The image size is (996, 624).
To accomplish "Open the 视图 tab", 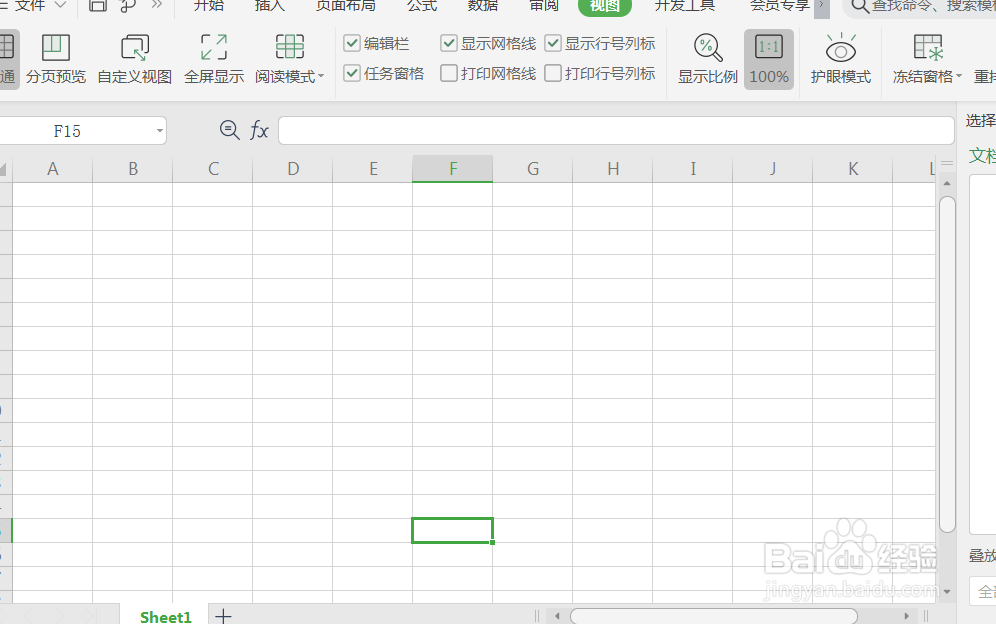I will pyautogui.click(x=605, y=6).
